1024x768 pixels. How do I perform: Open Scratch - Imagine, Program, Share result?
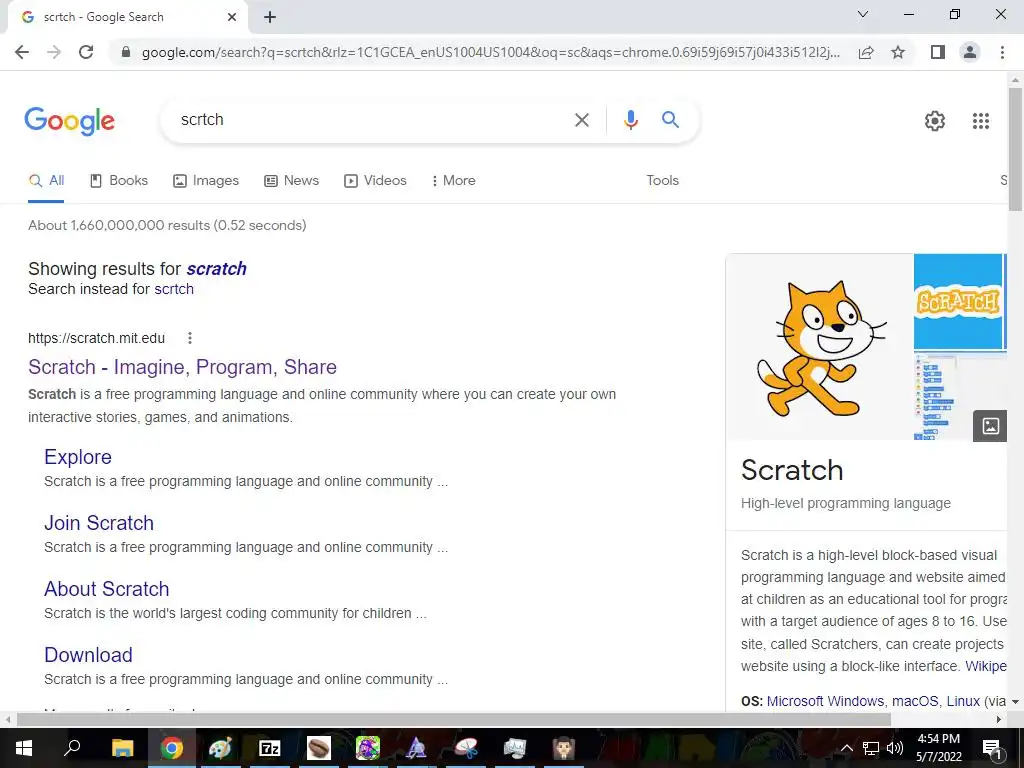tap(182, 367)
